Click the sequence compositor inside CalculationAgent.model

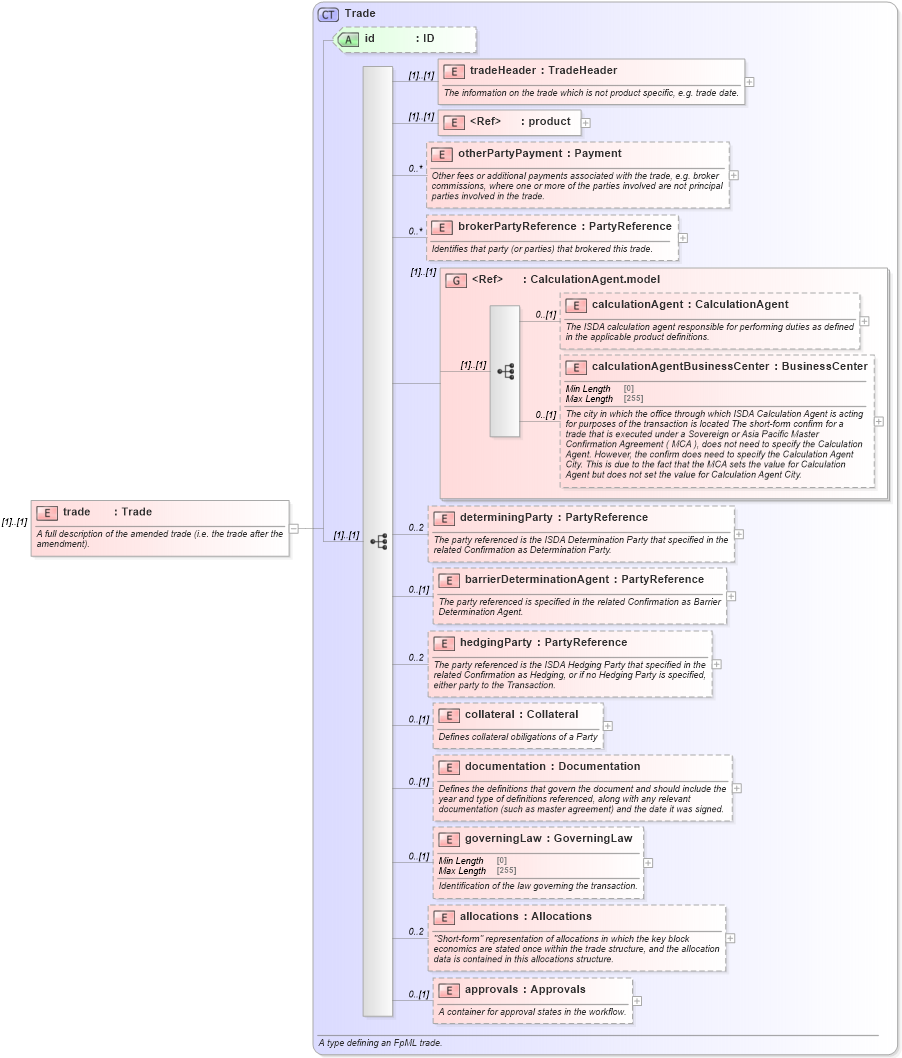coord(505,371)
